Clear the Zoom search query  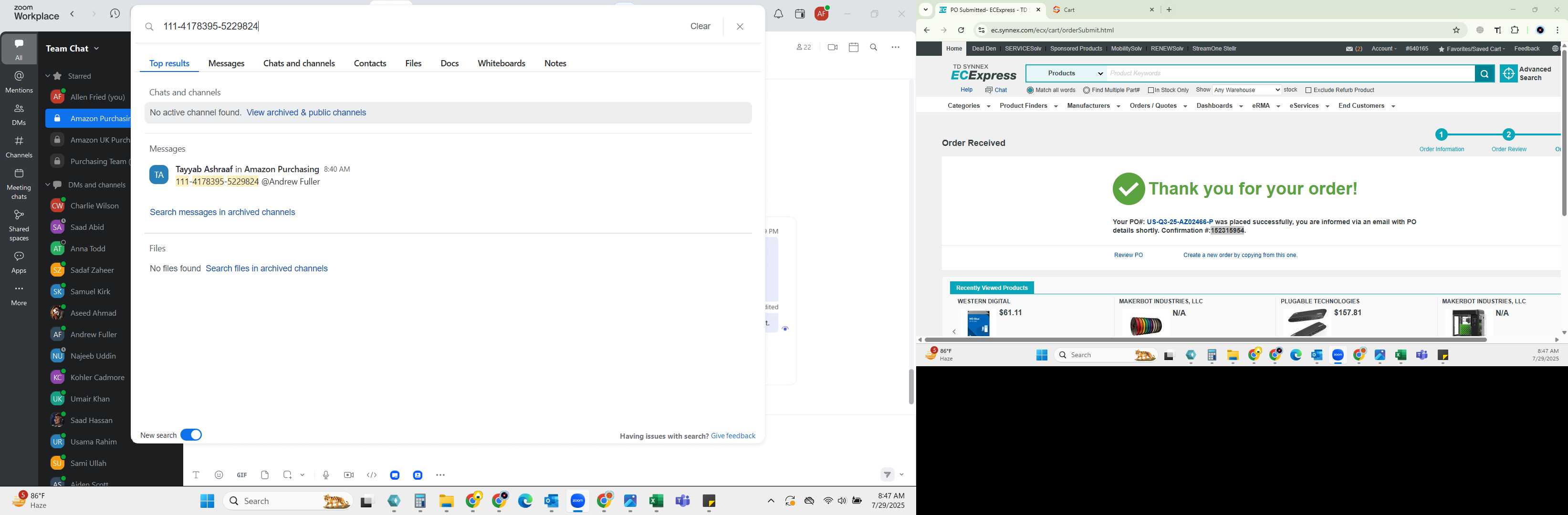700,26
